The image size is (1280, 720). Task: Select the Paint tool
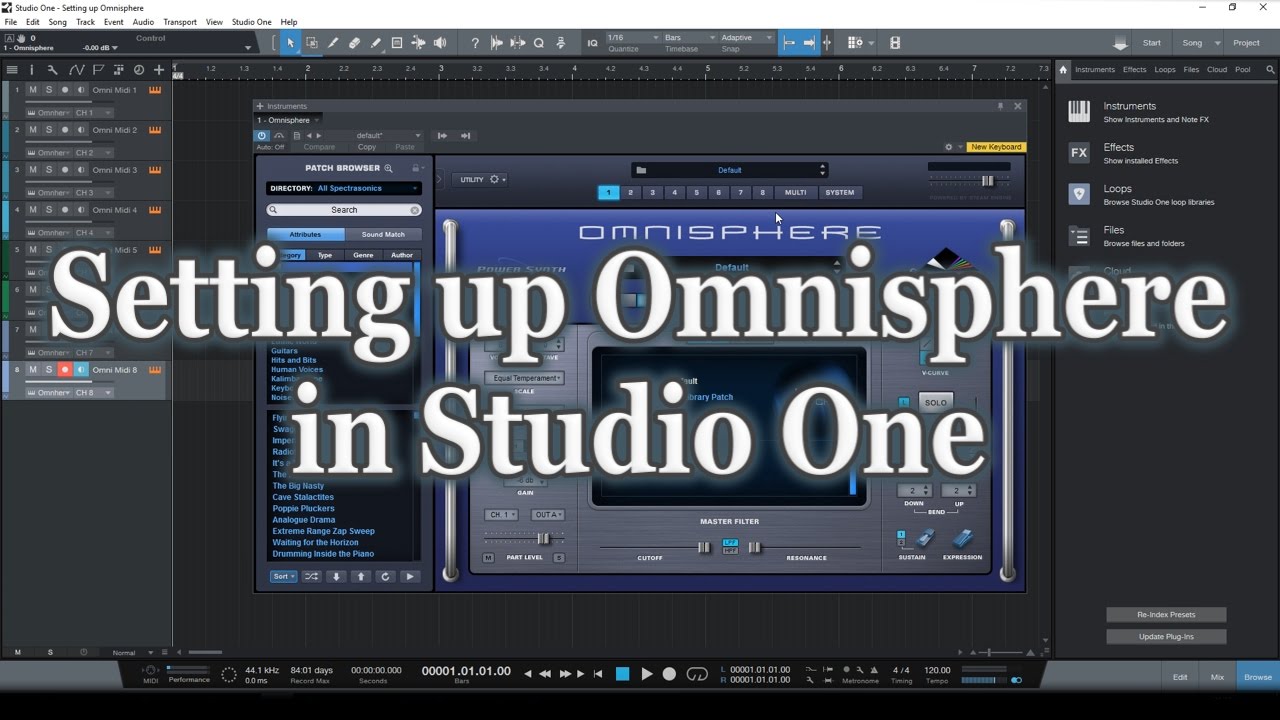[375, 43]
